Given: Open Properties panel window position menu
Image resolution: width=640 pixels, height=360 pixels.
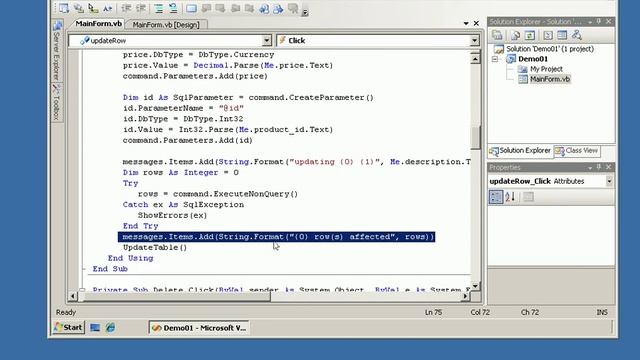Looking at the screenshot, I should 590,167.
